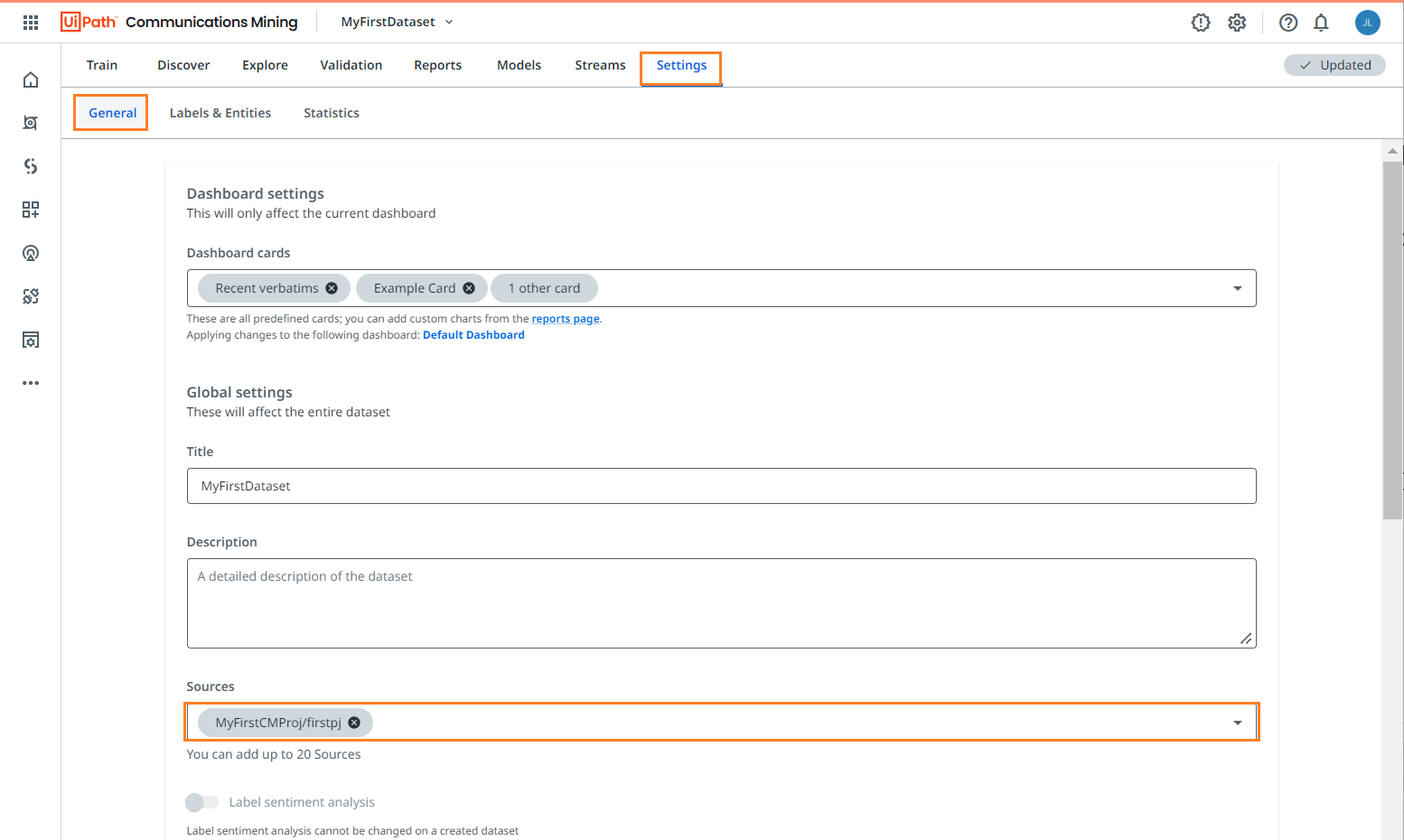The width and height of the screenshot is (1404, 840).
Task: Open the notifications bell icon
Action: tap(1321, 23)
